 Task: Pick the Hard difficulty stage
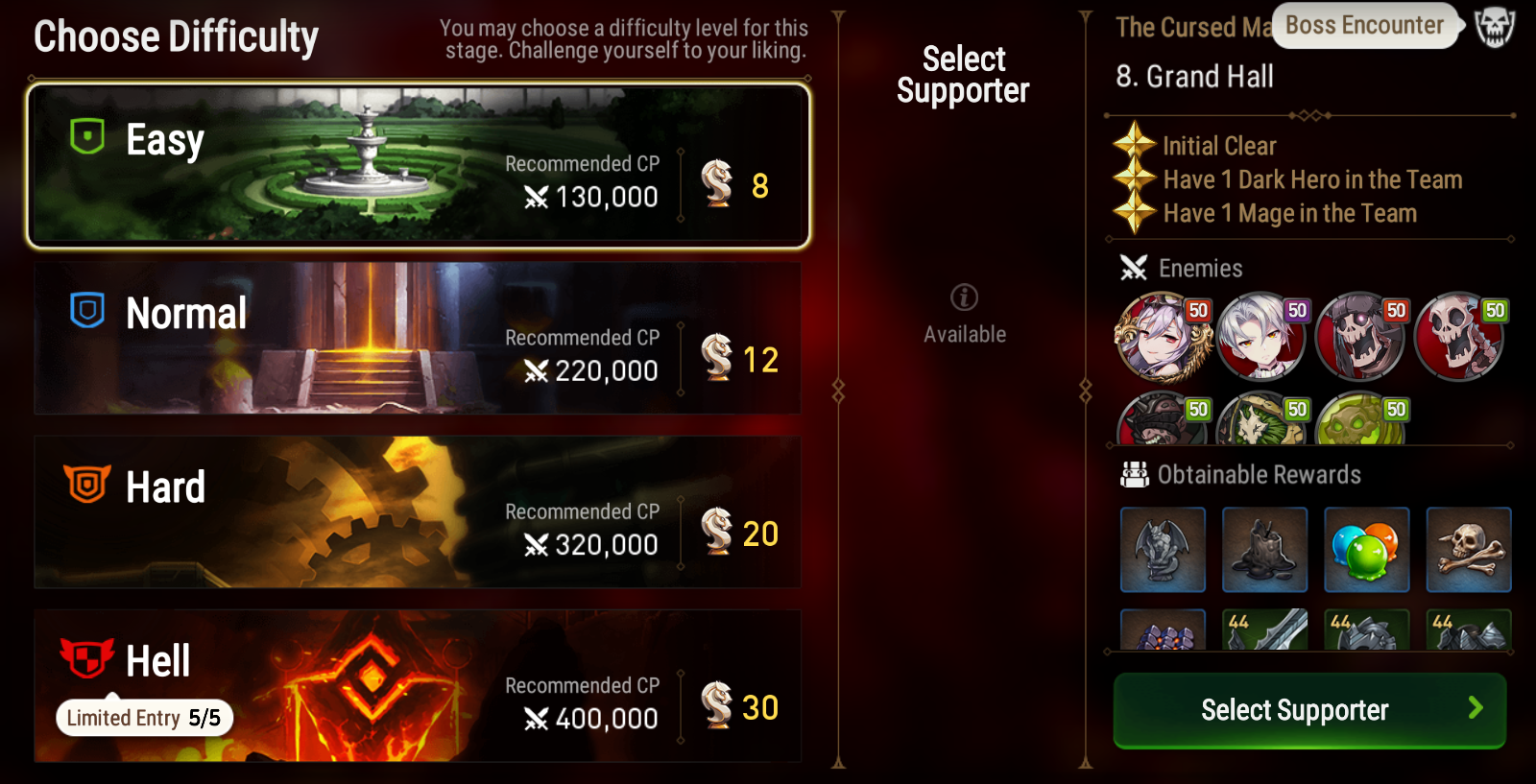tap(418, 511)
